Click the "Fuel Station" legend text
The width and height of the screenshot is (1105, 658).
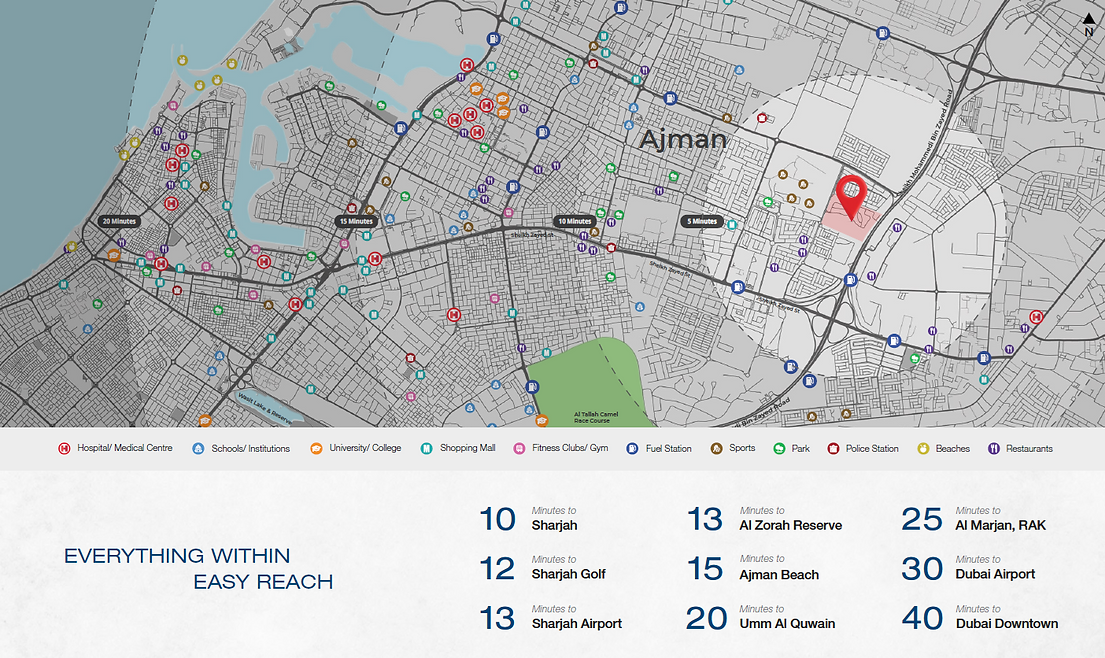pos(668,449)
